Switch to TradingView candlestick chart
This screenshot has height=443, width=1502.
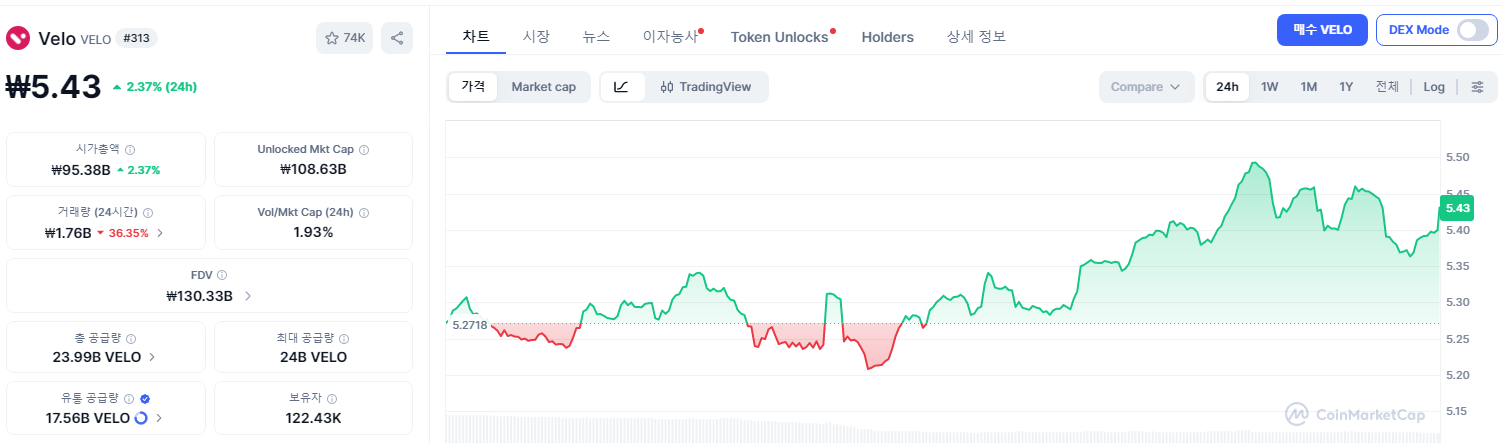(x=706, y=87)
